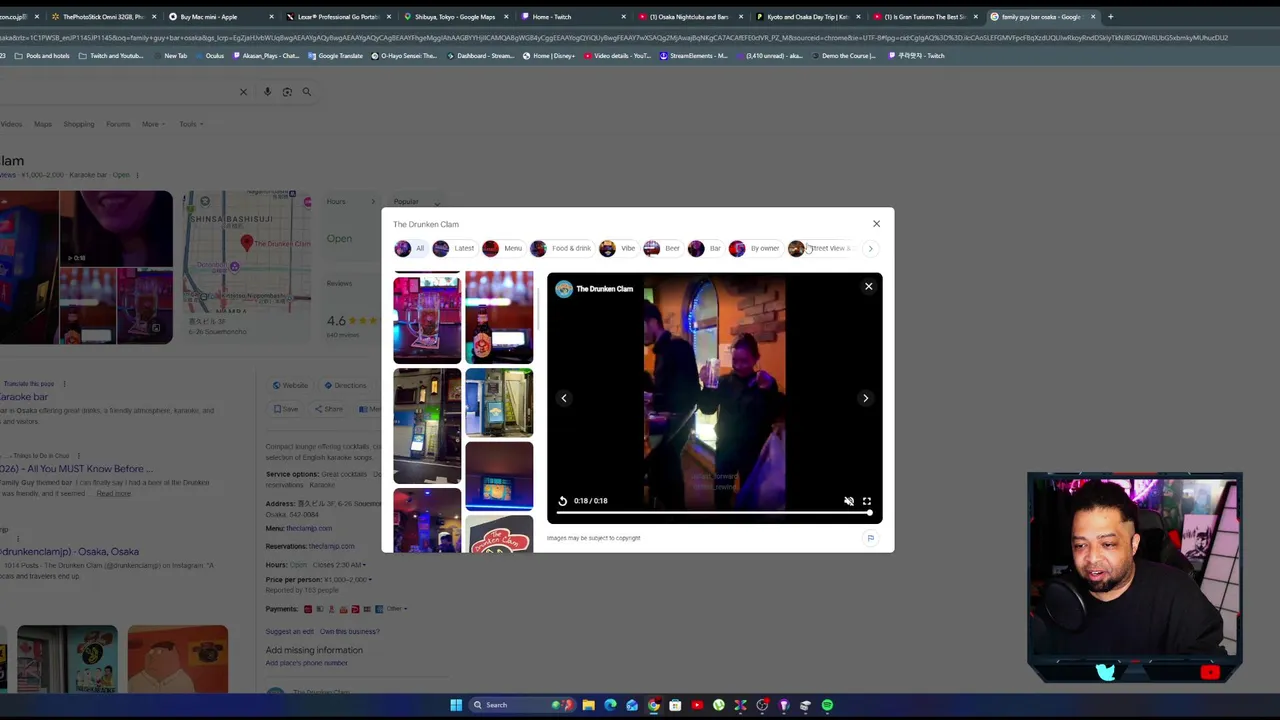Select the Beer photo category chip
Viewport: 1280px width, 720px height.
coord(662,248)
